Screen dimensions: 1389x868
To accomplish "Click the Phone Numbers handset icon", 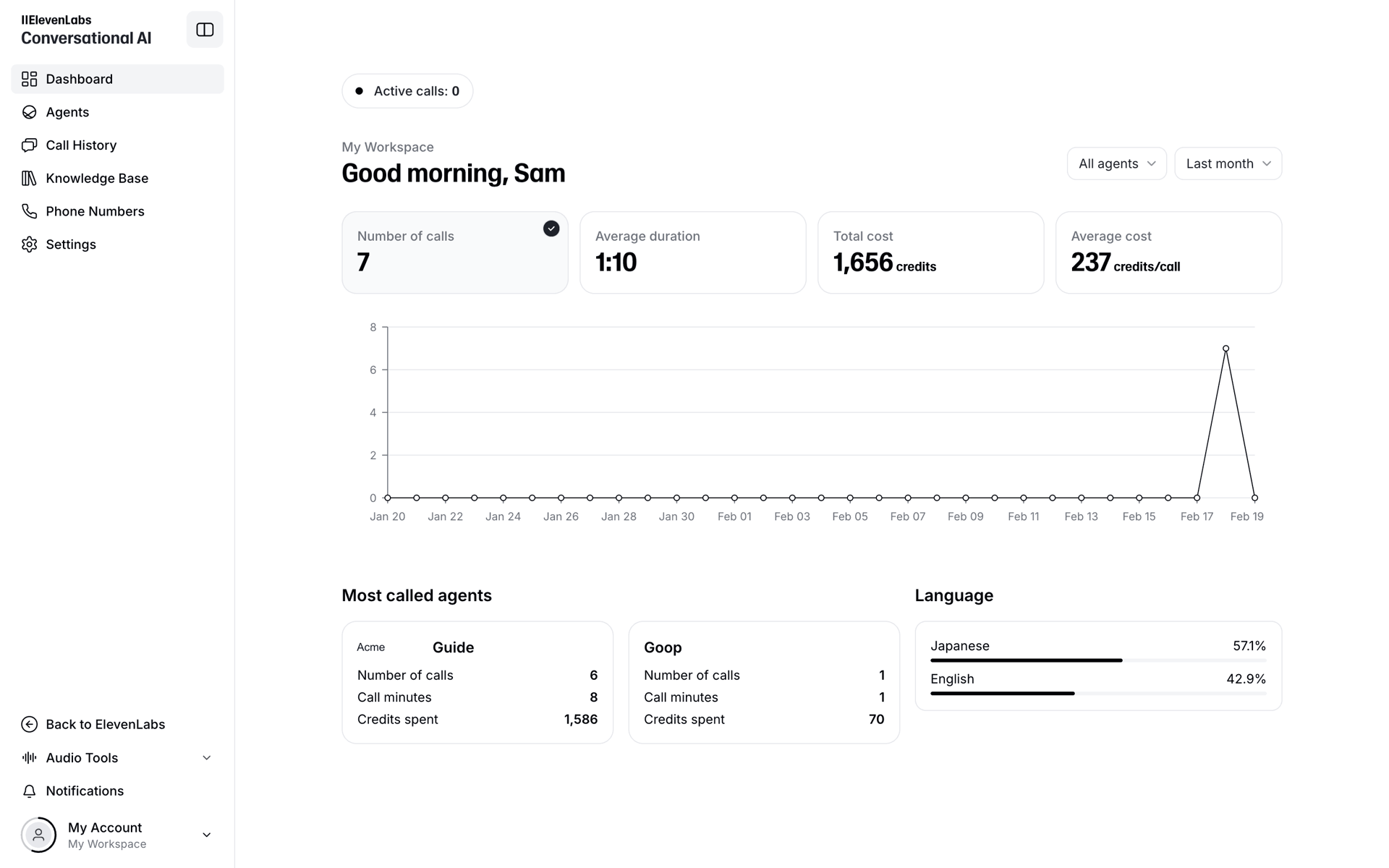I will [29, 211].
